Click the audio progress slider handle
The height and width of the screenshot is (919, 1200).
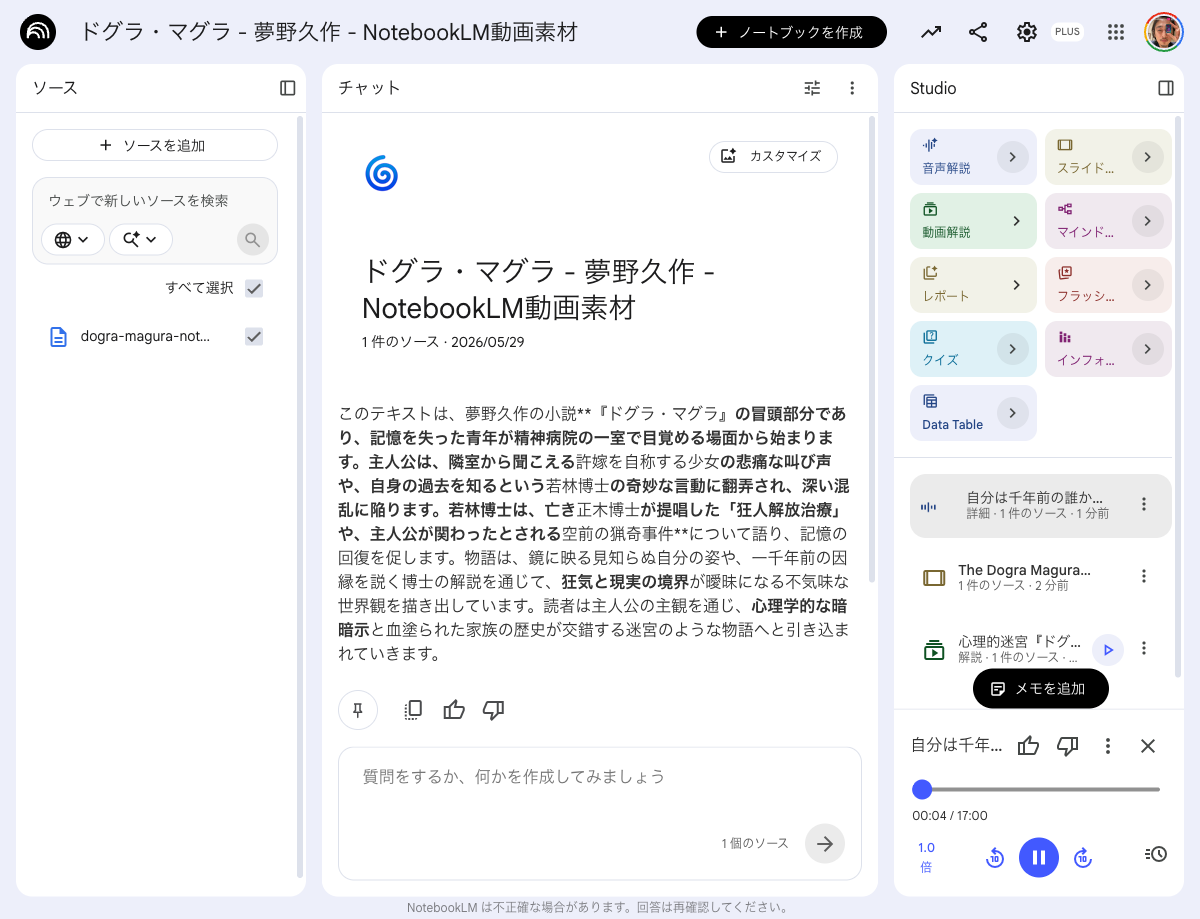[x=922, y=789]
